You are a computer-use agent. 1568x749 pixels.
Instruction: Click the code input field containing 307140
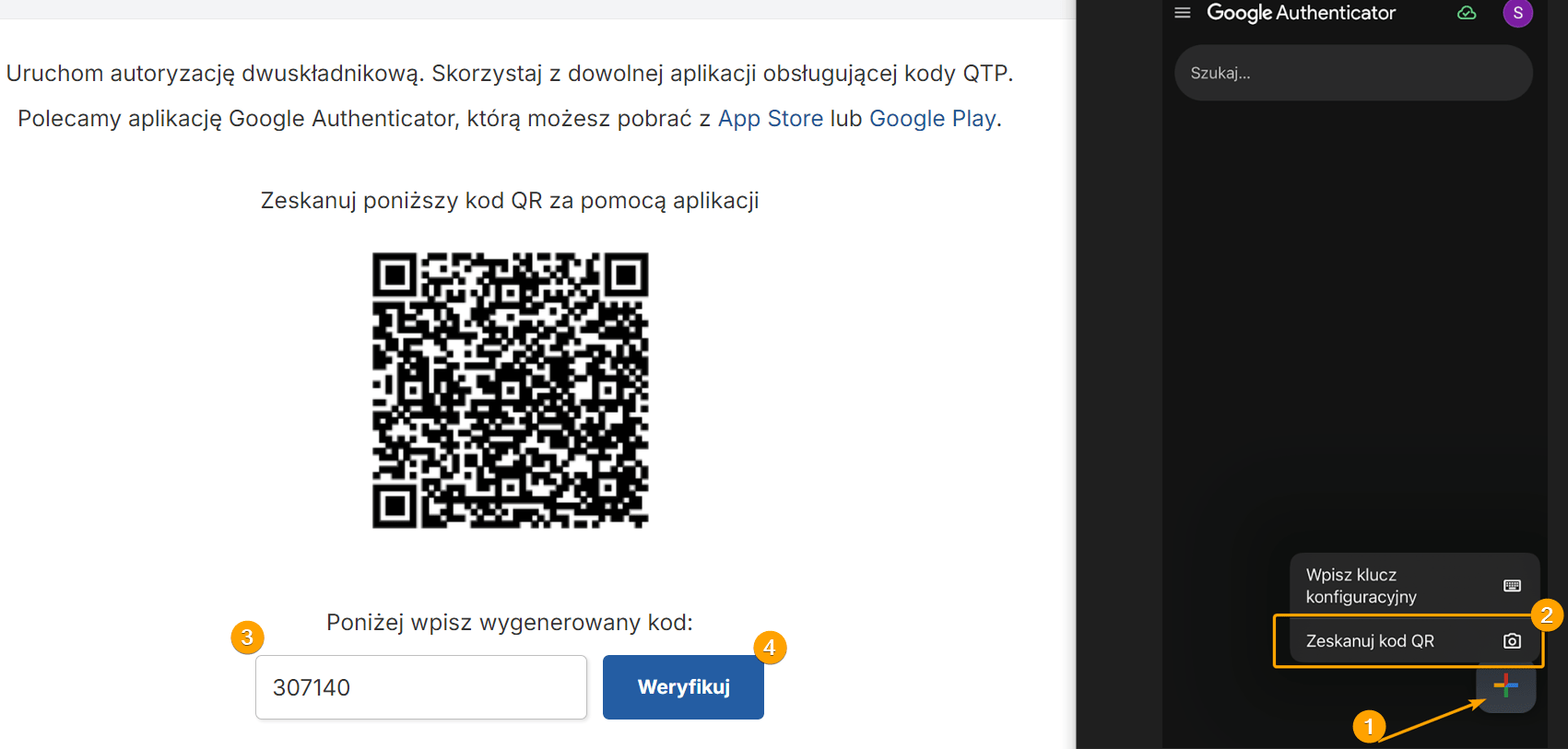coord(420,687)
